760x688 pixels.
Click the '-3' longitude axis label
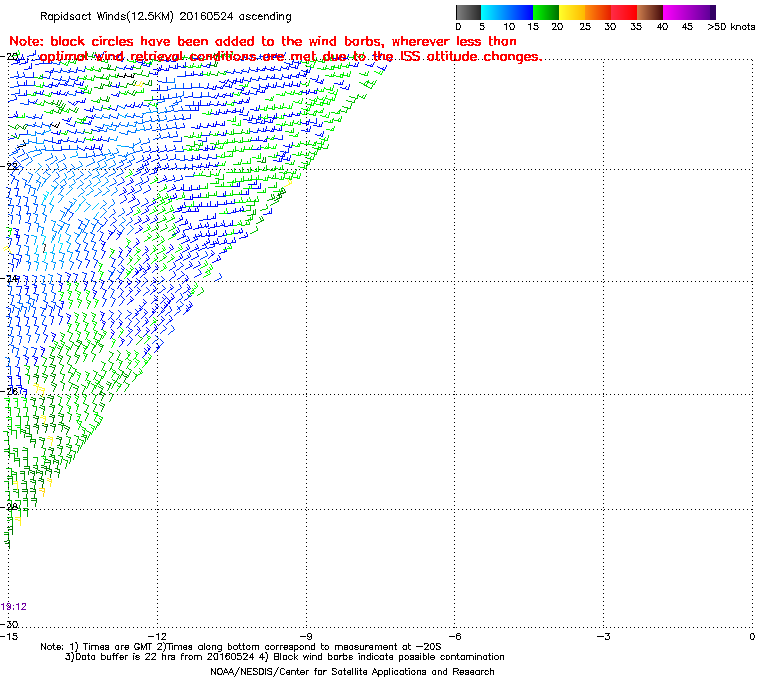pyautogui.click(x=603, y=637)
